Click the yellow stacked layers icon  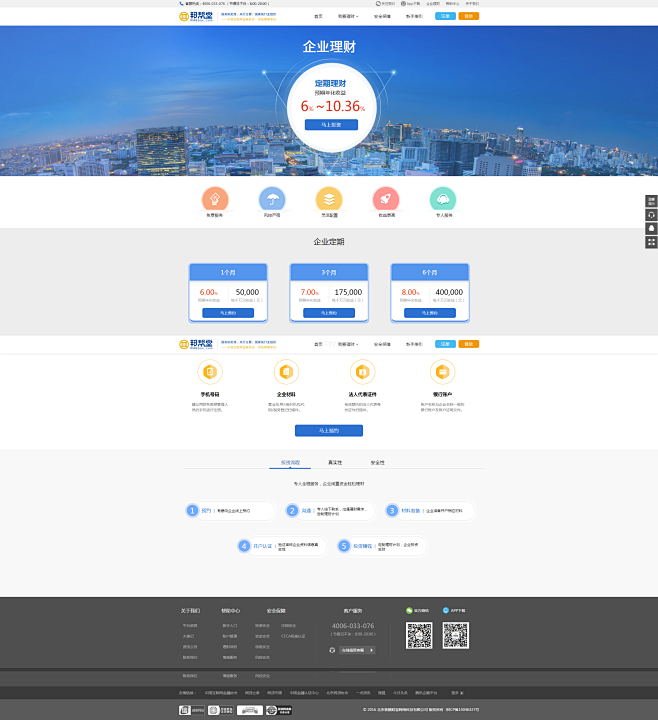point(329,199)
